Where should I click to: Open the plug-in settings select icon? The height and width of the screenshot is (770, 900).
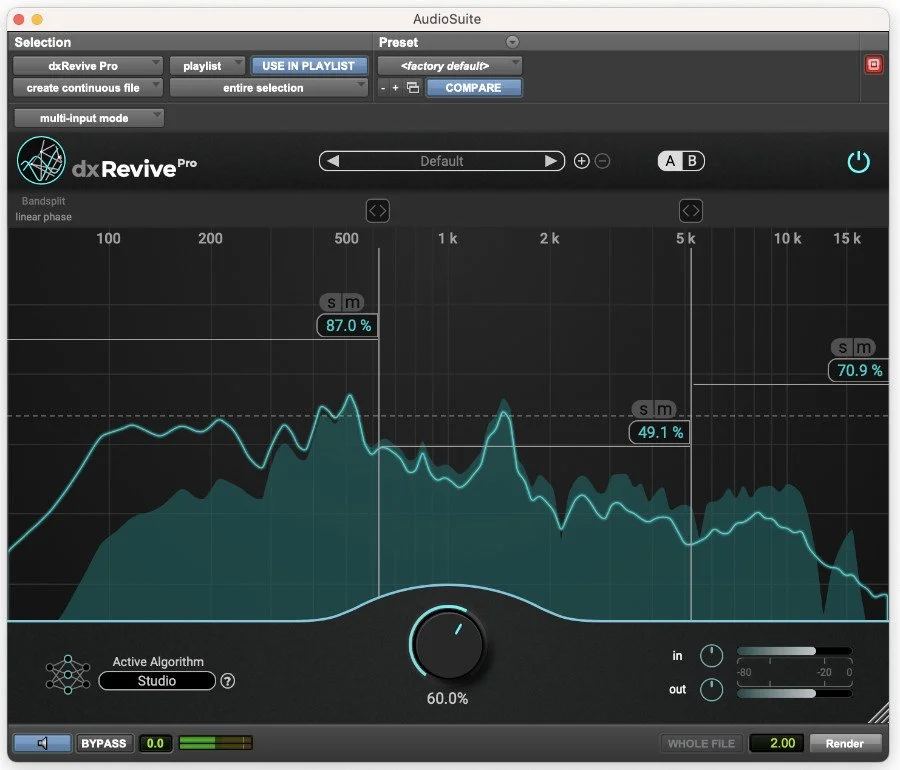[413, 88]
